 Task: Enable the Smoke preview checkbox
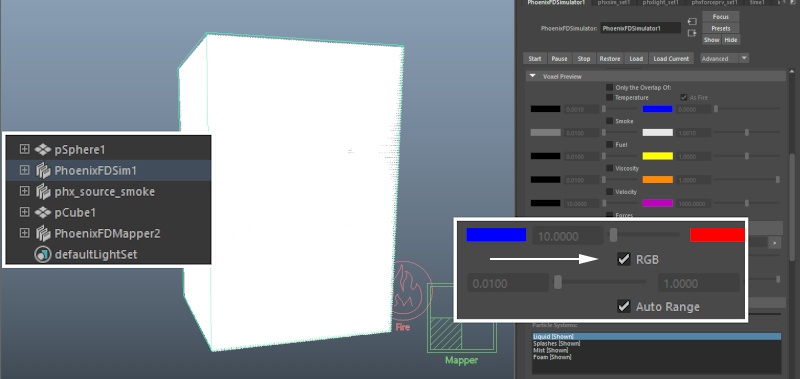pos(609,121)
